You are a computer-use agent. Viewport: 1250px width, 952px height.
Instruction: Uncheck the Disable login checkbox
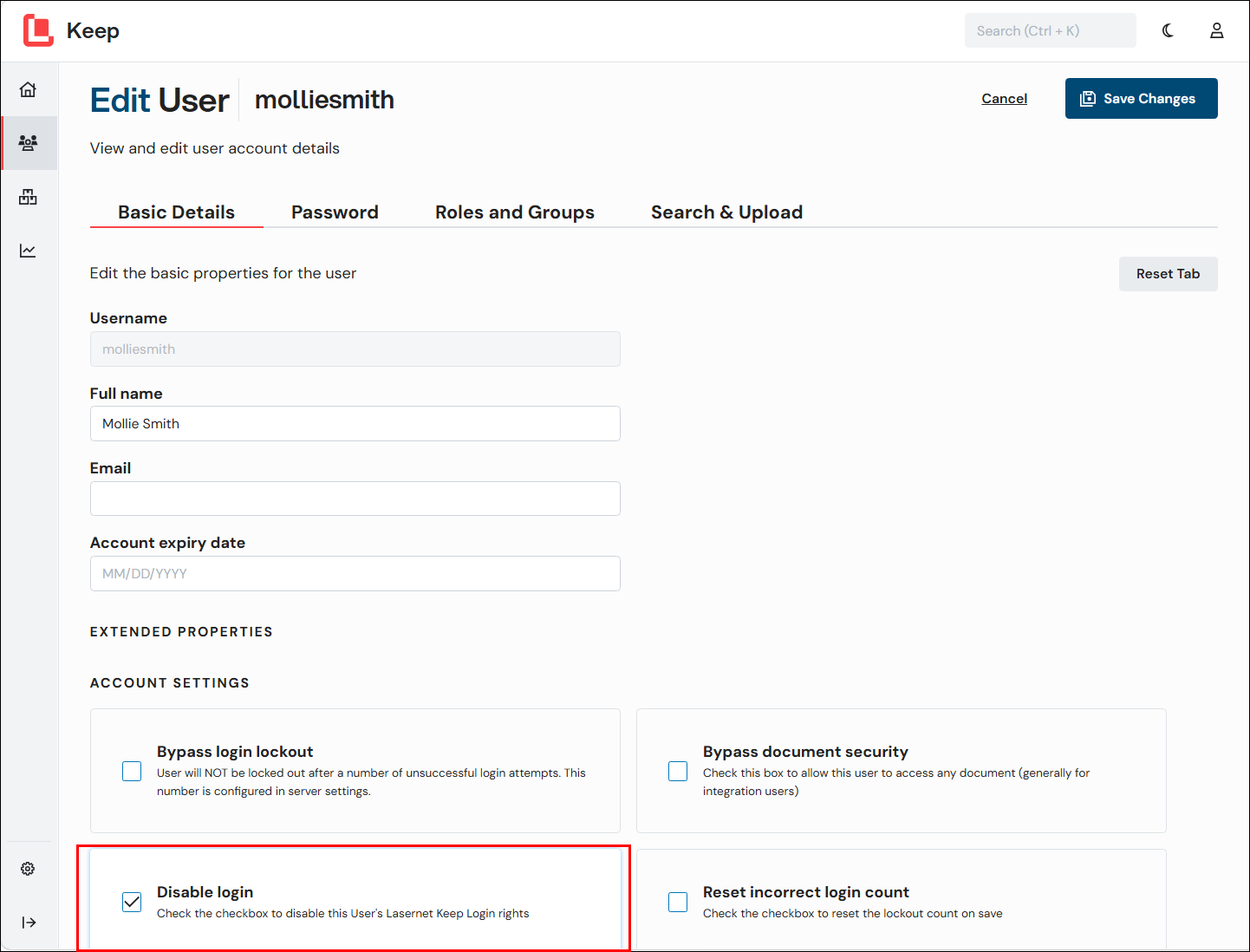[x=132, y=902]
